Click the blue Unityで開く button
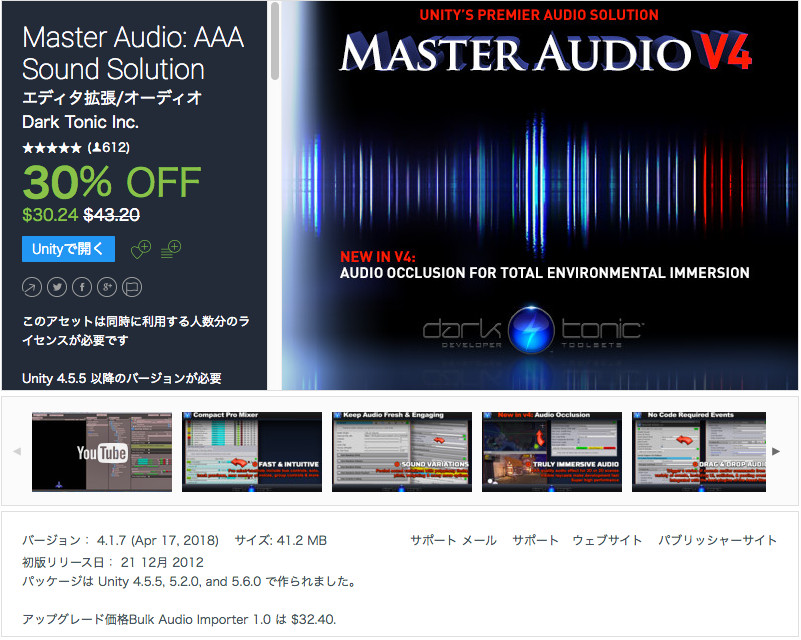 pos(68,249)
